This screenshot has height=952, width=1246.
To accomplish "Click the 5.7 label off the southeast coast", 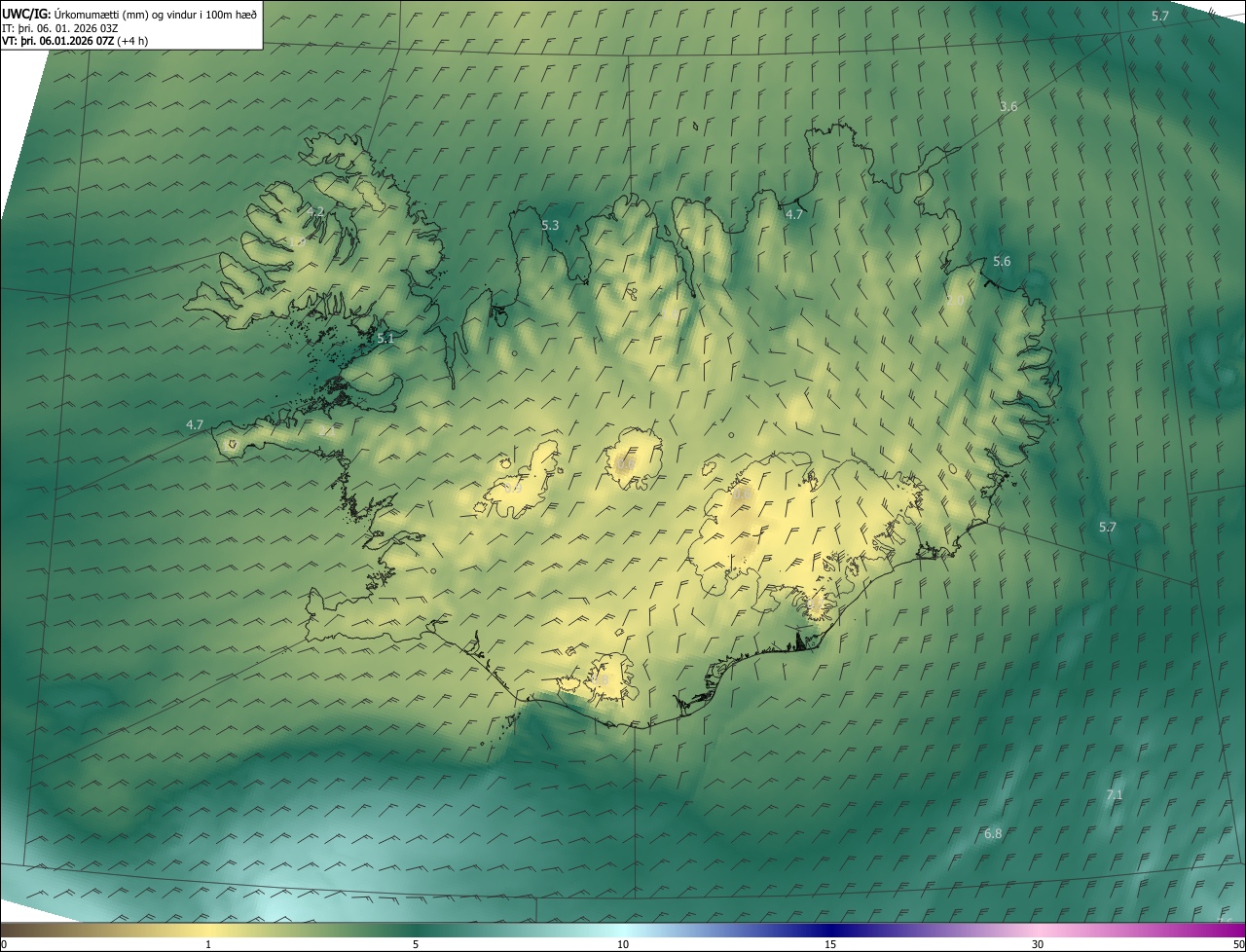I will 1107,528.
